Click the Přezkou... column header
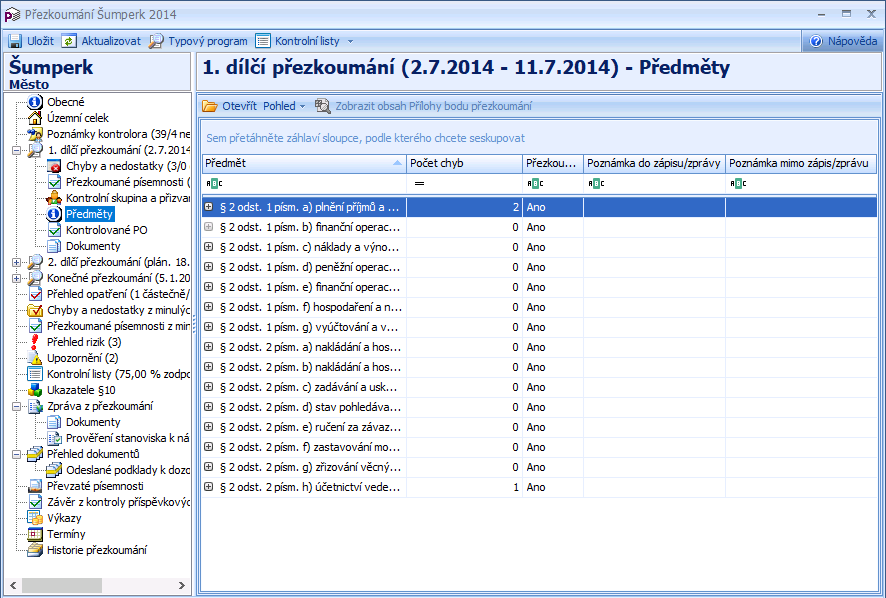Image resolution: width=886 pixels, height=598 pixels. click(x=553, y=163)
